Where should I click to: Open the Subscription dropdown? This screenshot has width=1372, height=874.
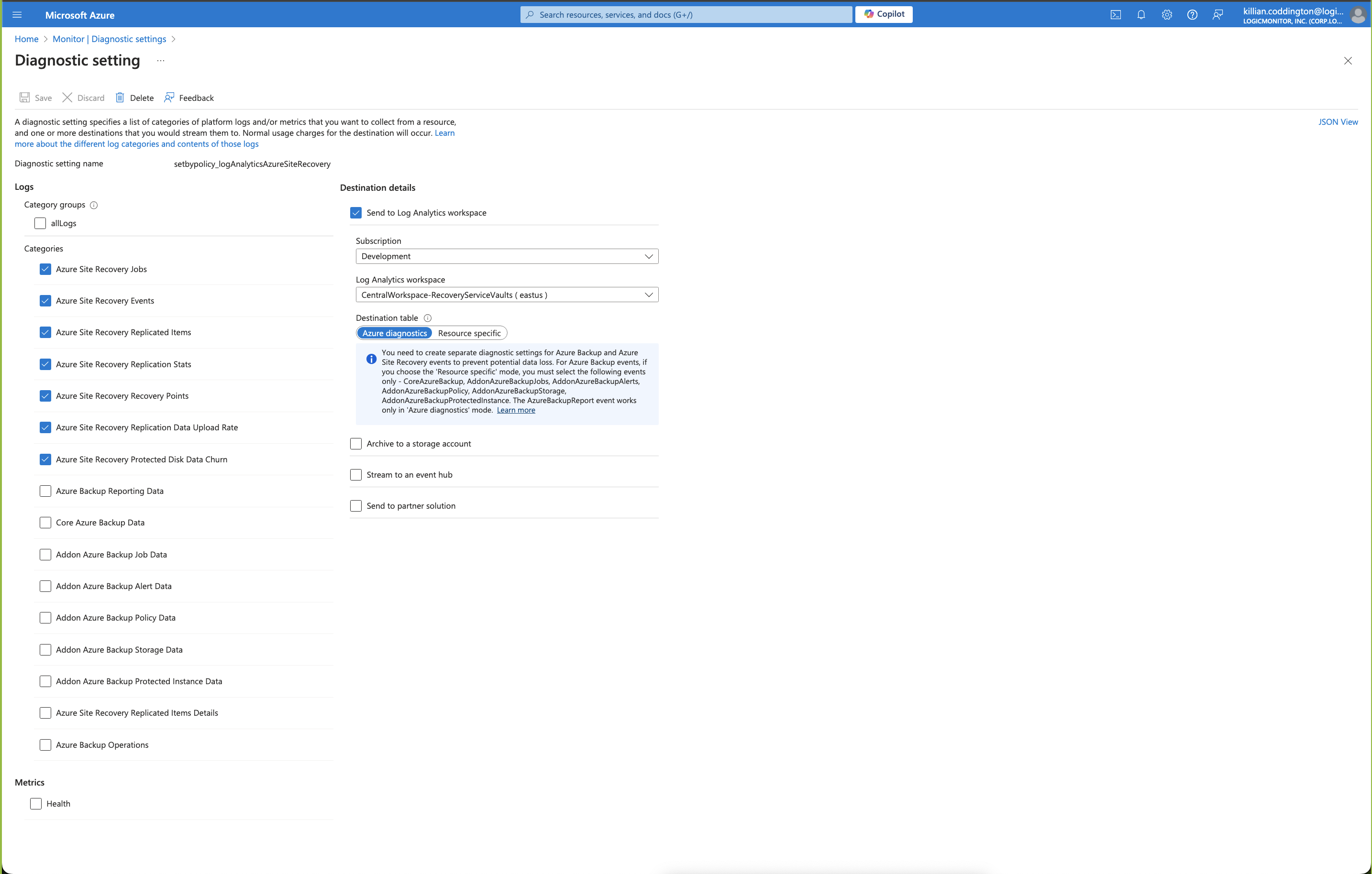507,256
